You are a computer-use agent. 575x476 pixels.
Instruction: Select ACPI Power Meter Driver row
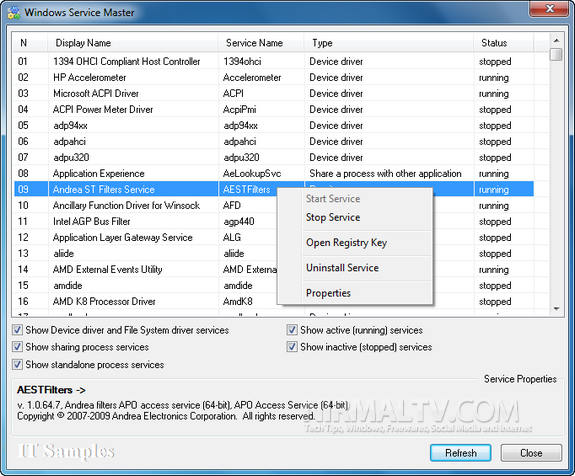(x=274, y=109)
